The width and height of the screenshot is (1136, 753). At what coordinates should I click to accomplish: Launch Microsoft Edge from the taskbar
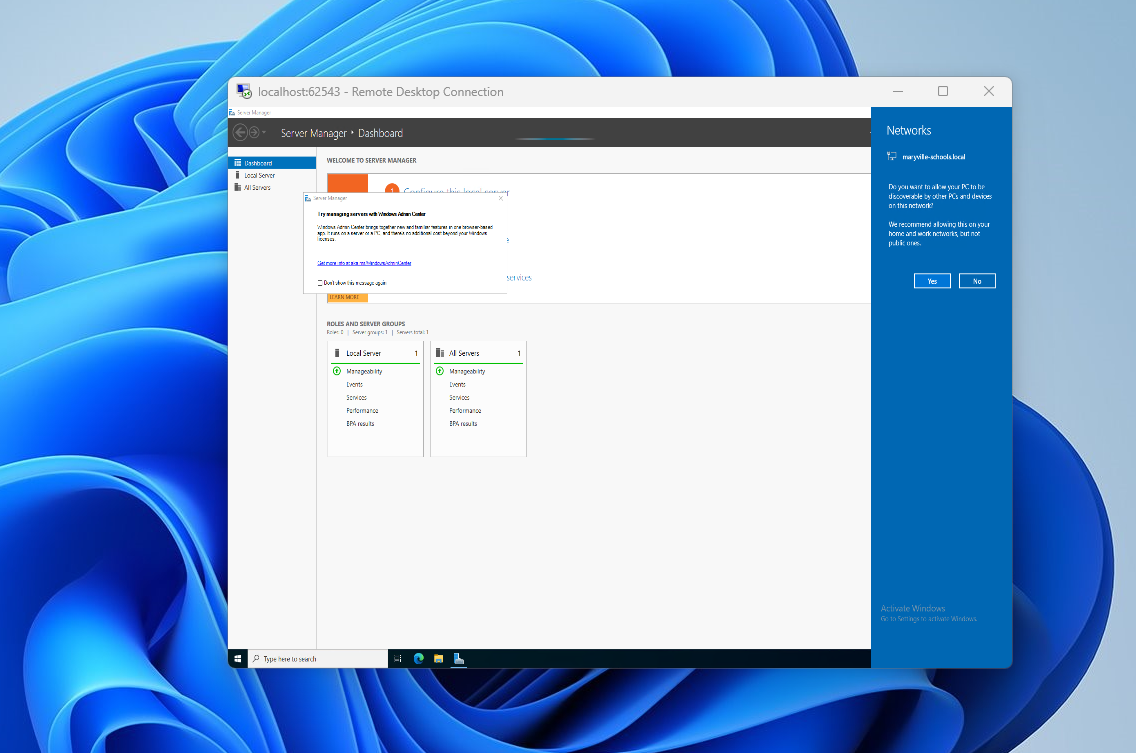[419, 658]
